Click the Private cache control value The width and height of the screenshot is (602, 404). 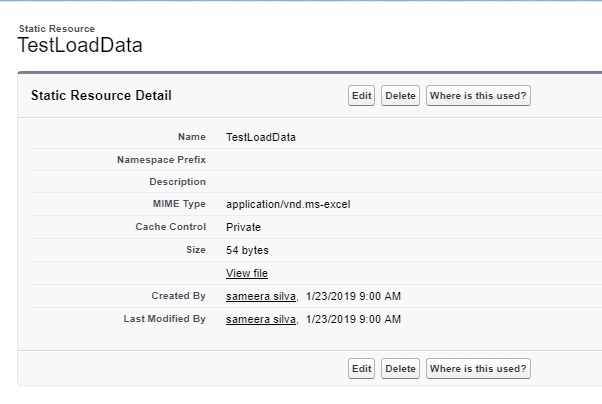(x=243, y=227)
